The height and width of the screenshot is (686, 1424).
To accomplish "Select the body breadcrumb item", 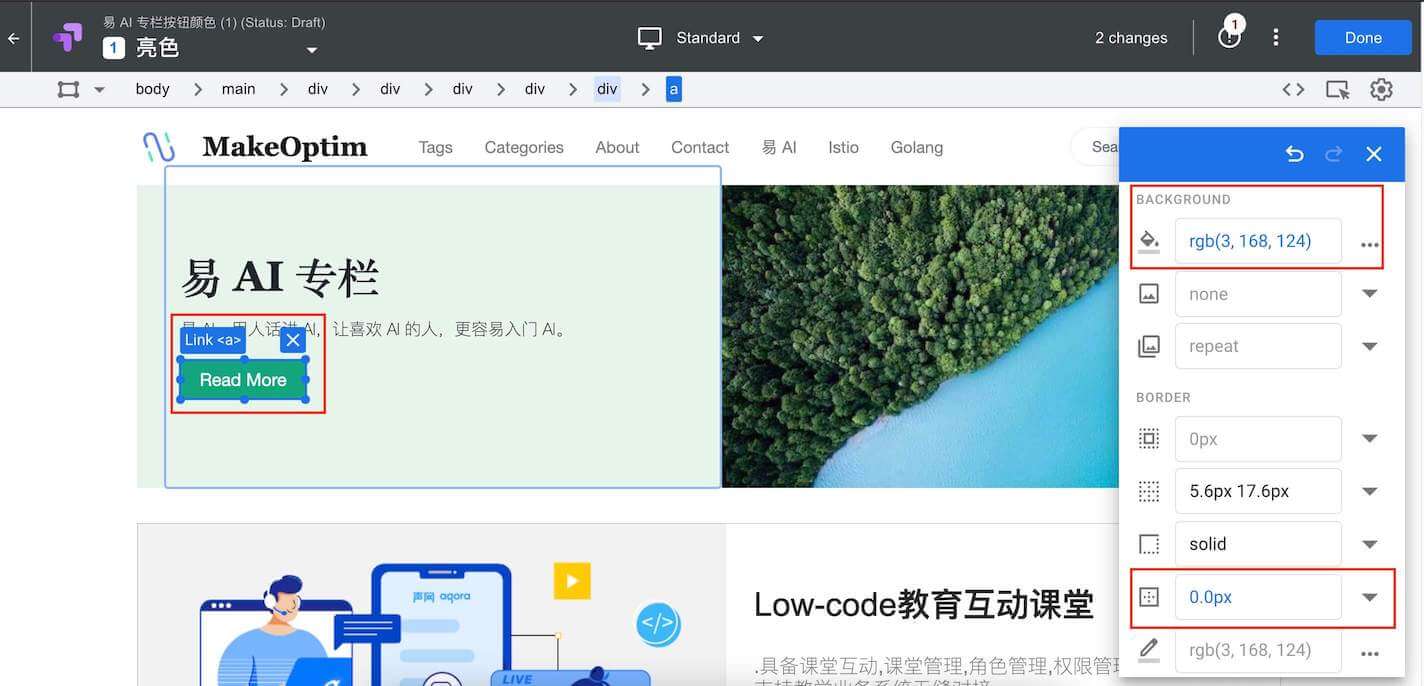I will (x=152, y=89).
